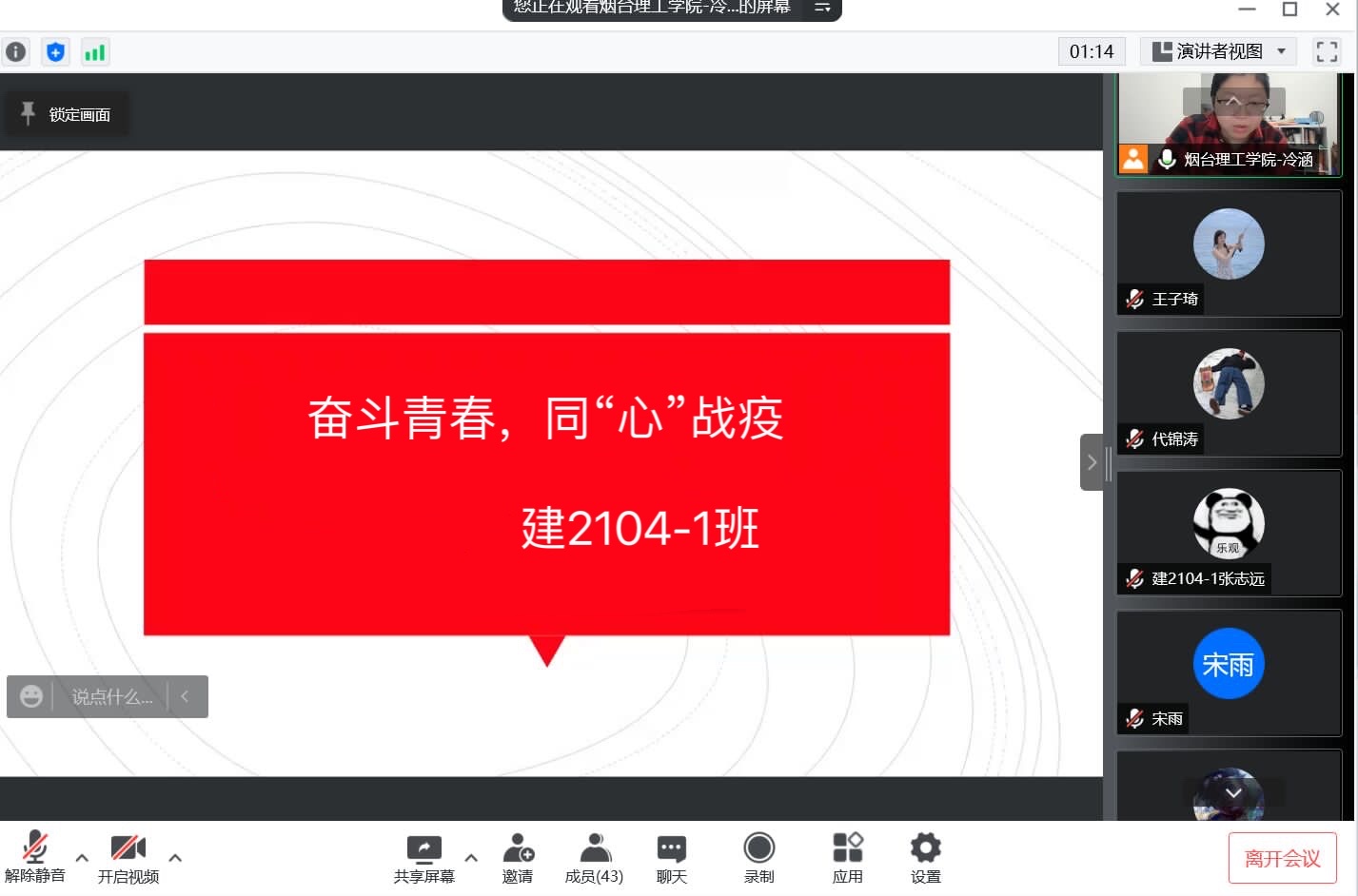Toggle 开启视频 camera button

(128, 857)
